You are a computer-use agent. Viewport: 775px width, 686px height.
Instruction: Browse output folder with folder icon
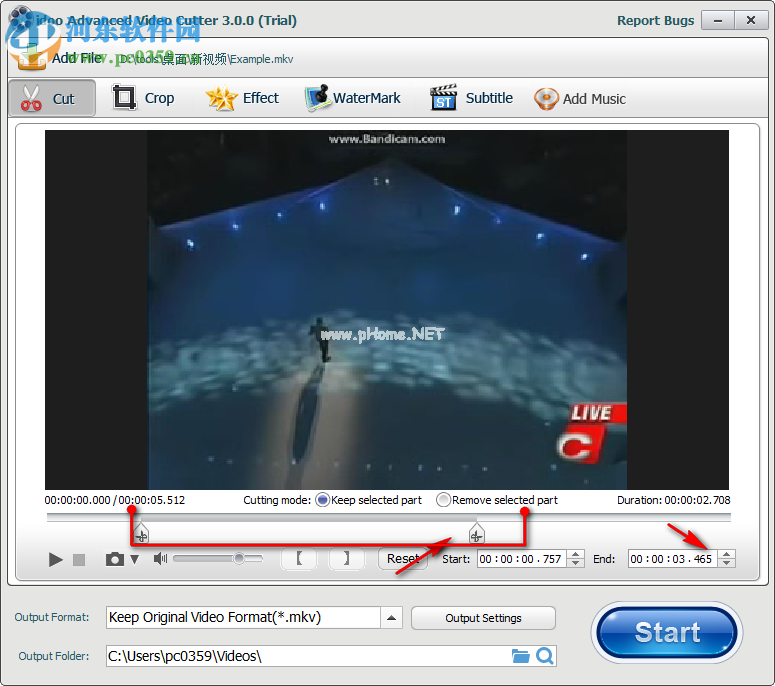(x=520, y=656)
